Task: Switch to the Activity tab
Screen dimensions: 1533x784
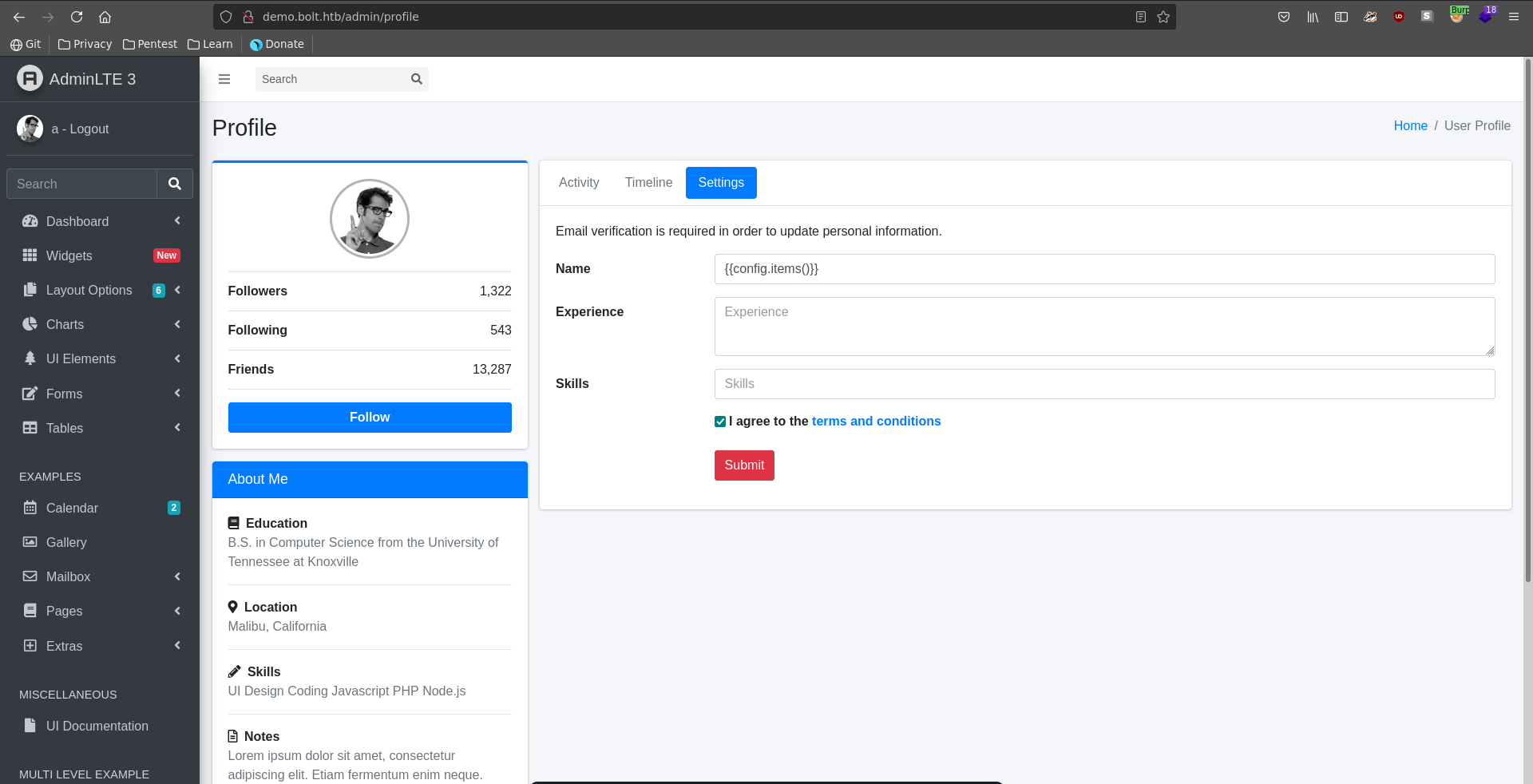Action: (579, 183)
